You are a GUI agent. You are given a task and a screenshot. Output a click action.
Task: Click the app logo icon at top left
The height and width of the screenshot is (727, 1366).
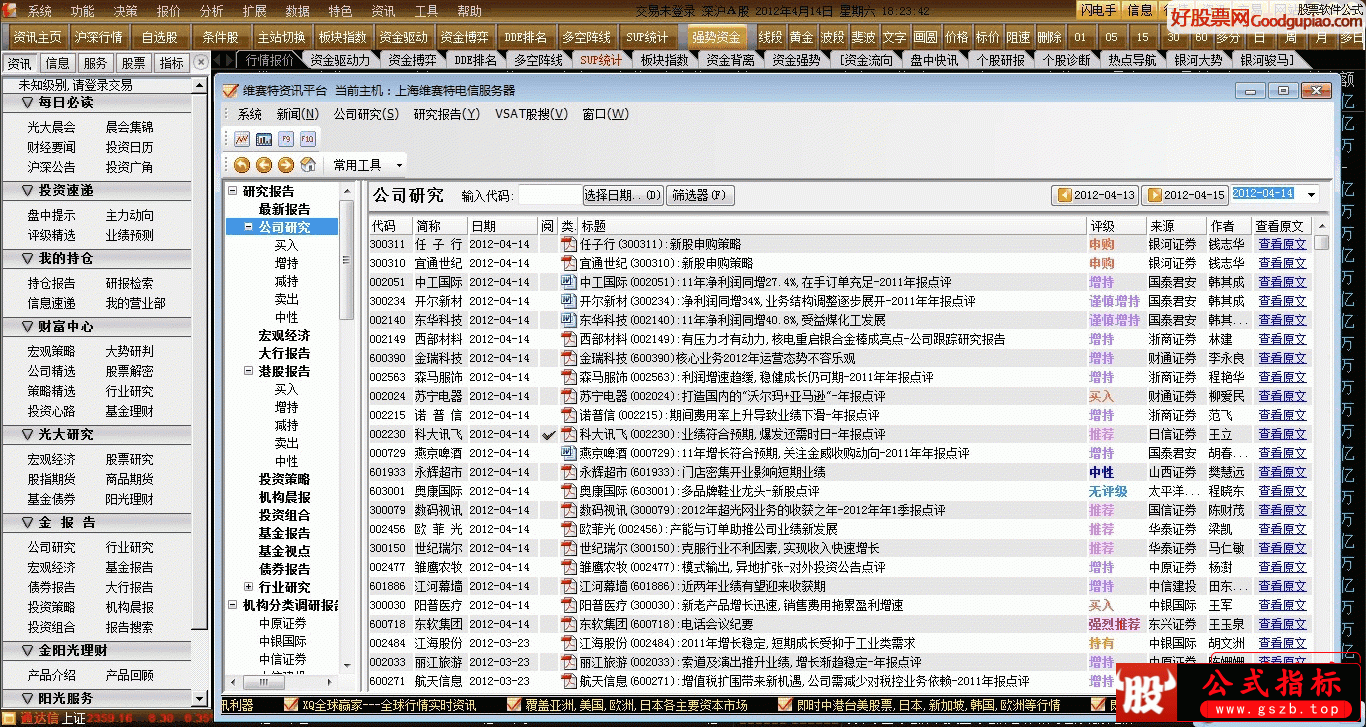pyautogui.click(x=11, y=11)
